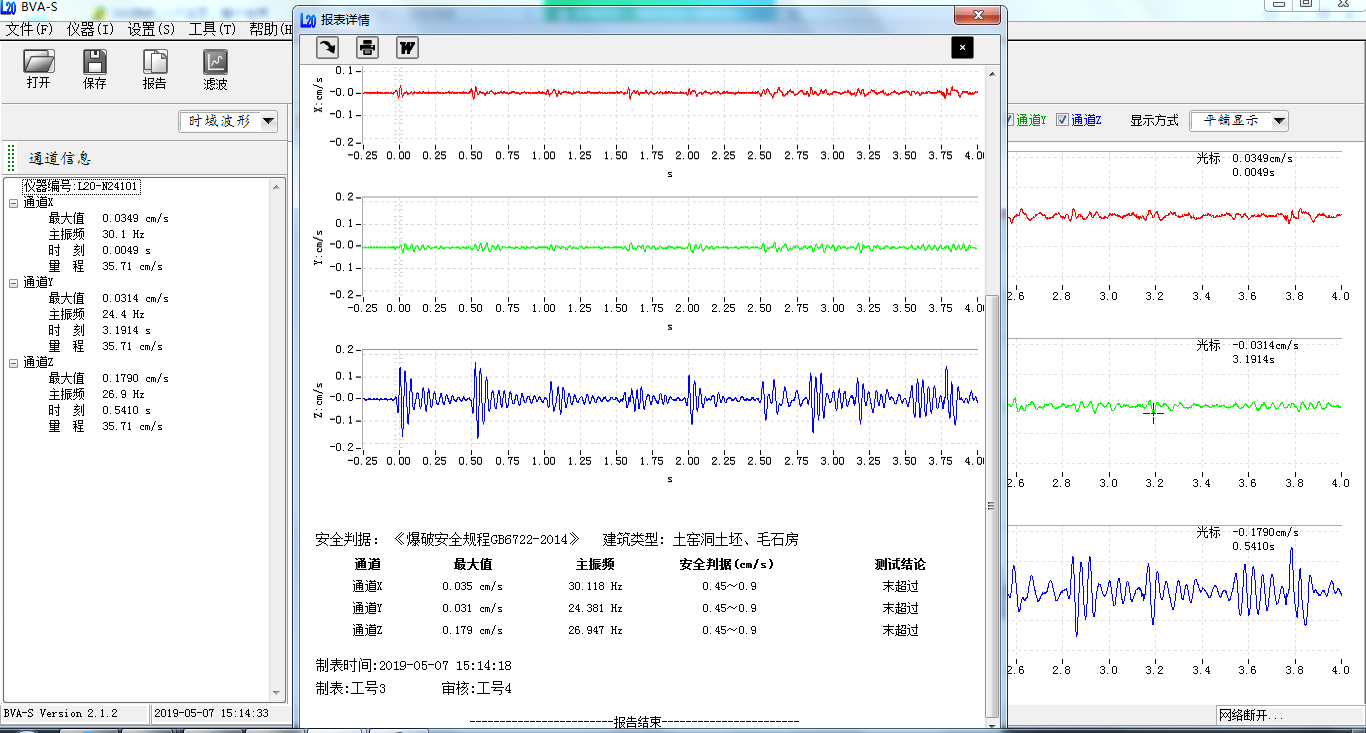Select 通道Y 时刻 3.1914 s row
The height and width of the screenshot is (733, 1366).
pyautogui.click(x=99, y=330)
